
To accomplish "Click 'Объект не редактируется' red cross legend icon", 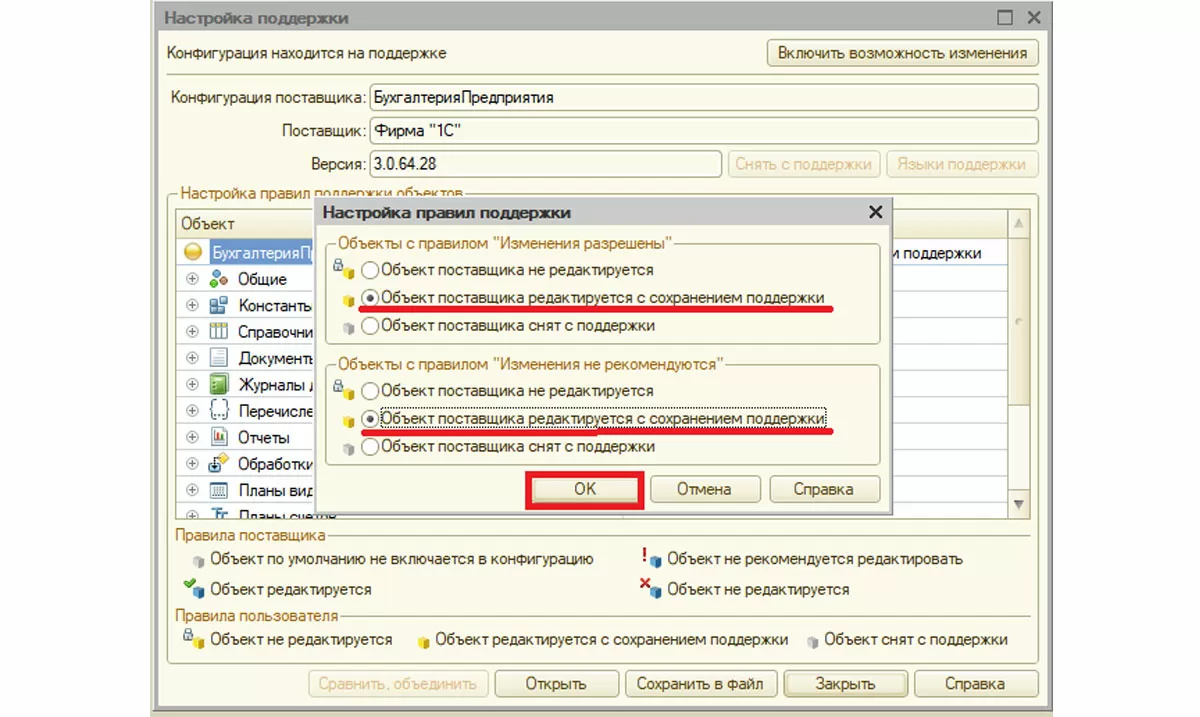I will 651,587.
